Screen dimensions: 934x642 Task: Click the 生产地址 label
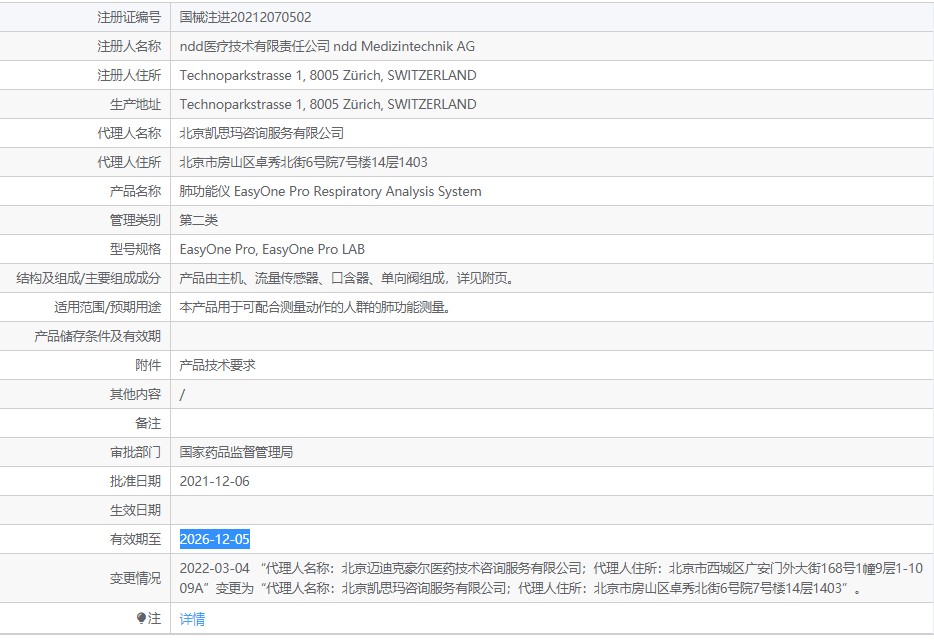pyautogui.click(x=135, y=104)
